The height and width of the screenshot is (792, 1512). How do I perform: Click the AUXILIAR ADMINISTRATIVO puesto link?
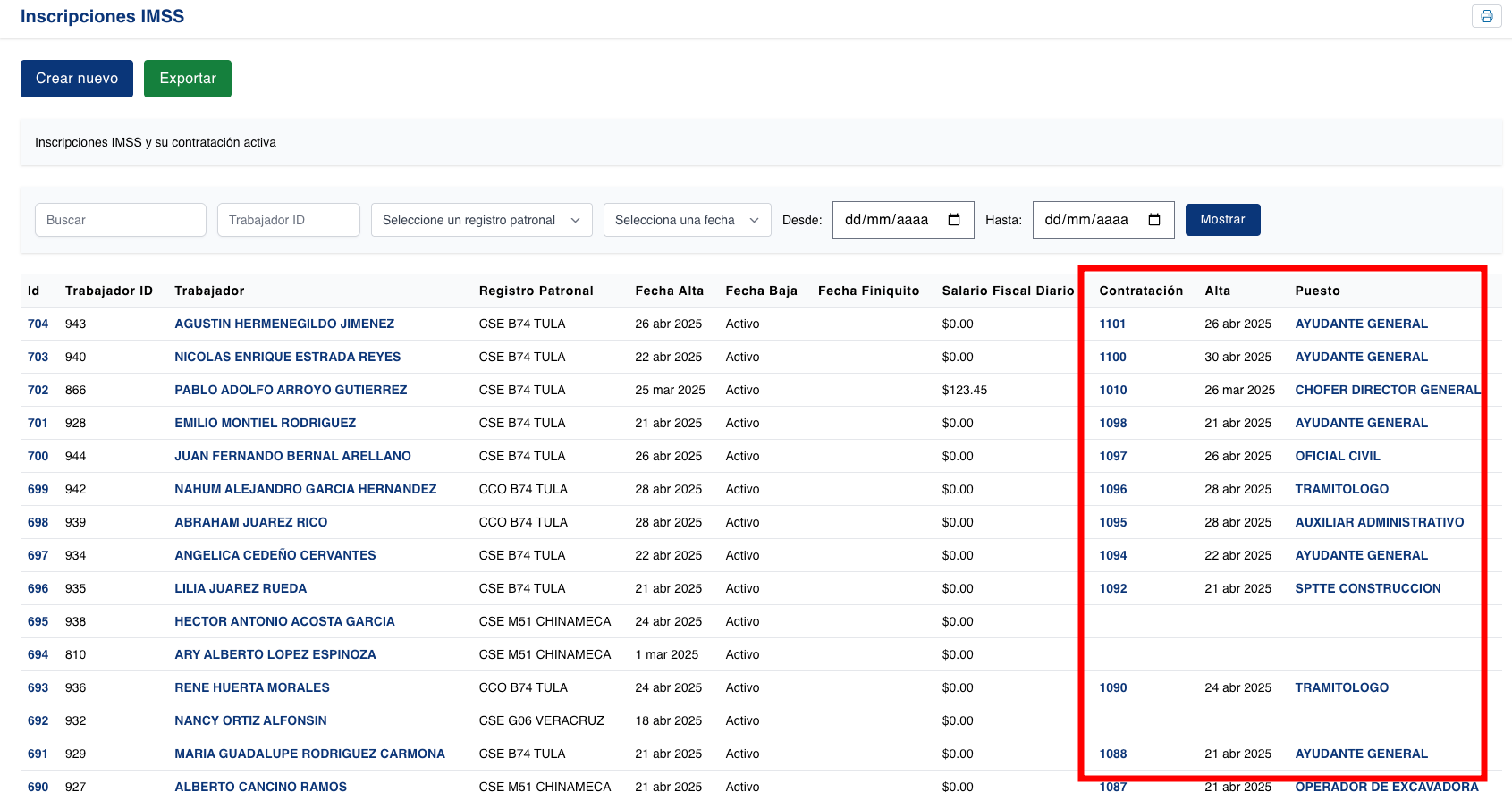click(x=1379, y=522)
